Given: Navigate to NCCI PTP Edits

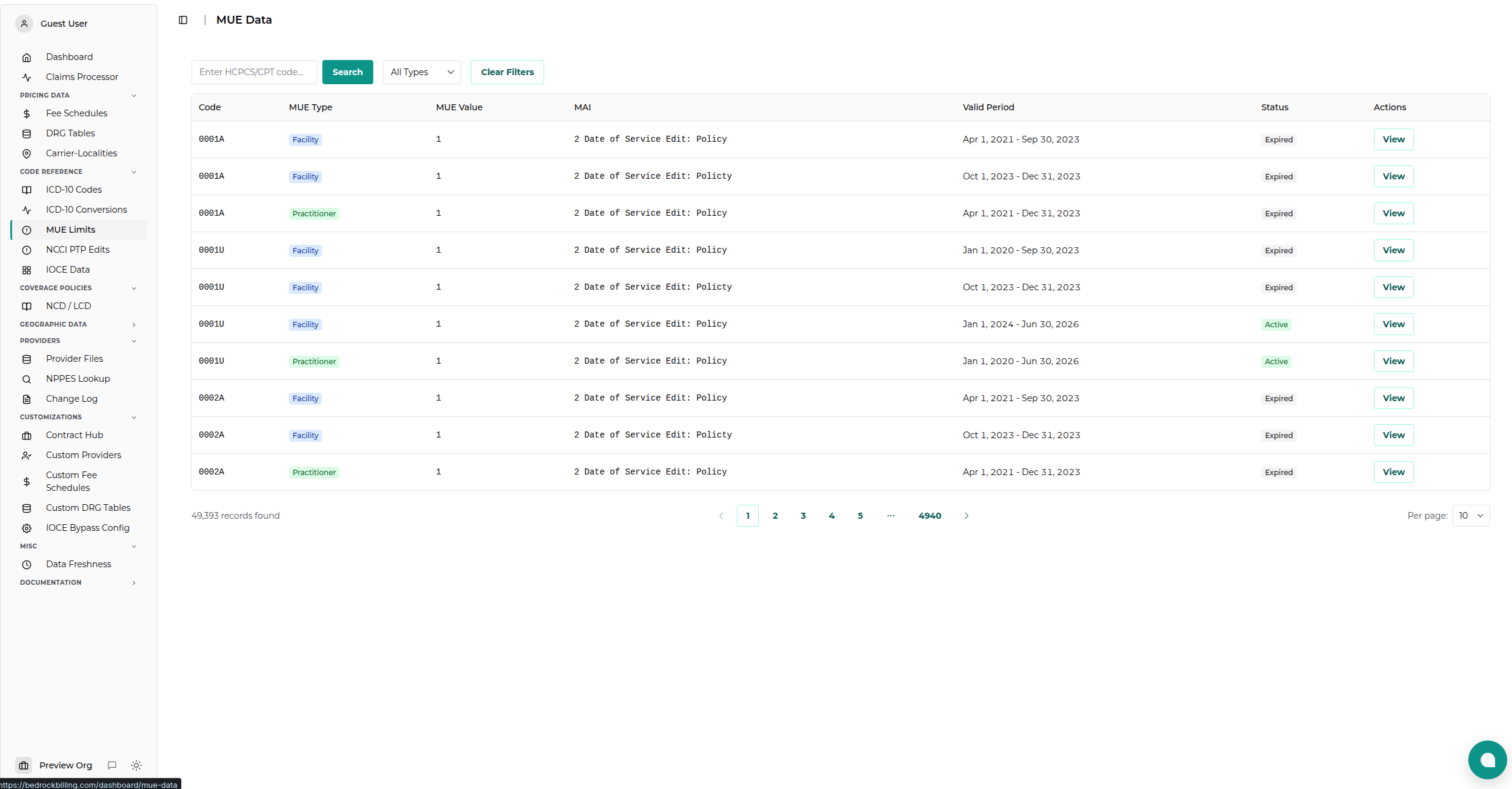Looking at the screenshot, I should [x=78, y=250].
